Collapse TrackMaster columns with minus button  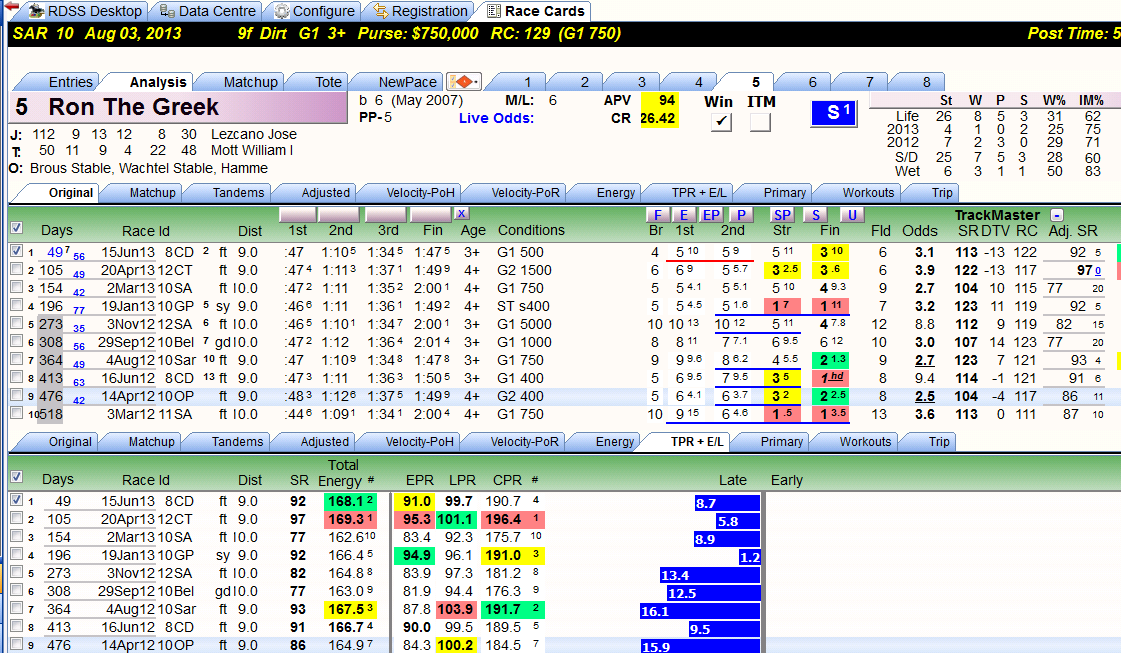(x=1057, y=215)
